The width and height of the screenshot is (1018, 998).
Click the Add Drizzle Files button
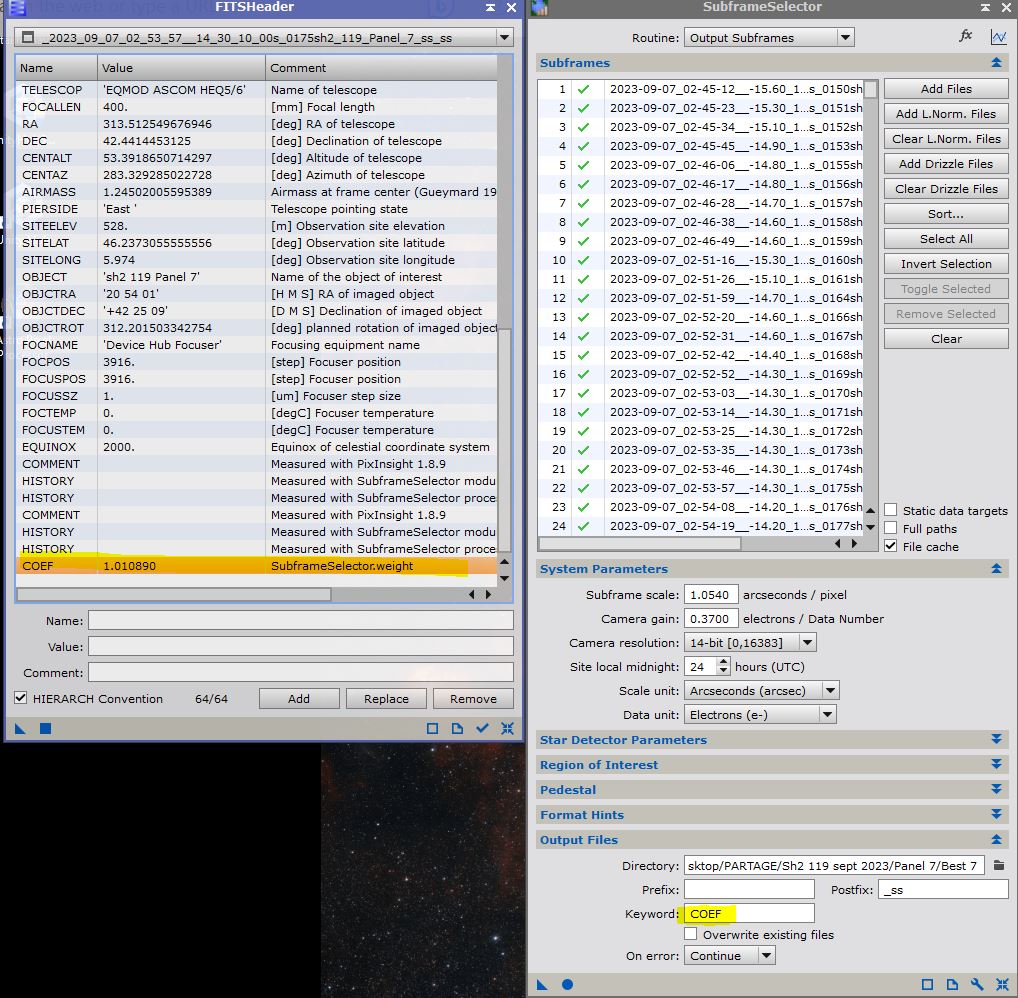pyautogui.click(x=946, y=164)
